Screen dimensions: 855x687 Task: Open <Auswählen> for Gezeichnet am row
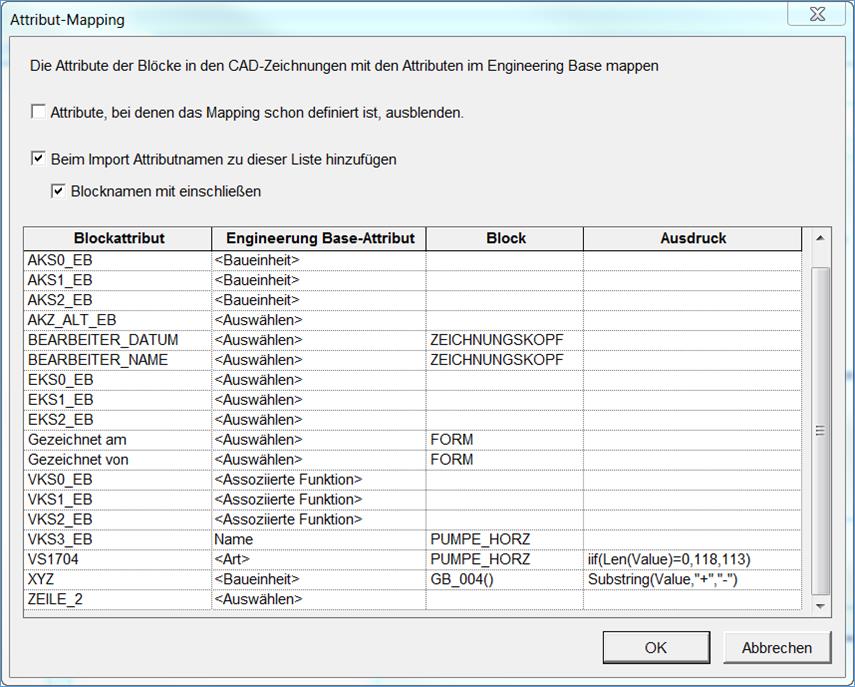pyautogui.click(x=319, y=439)
